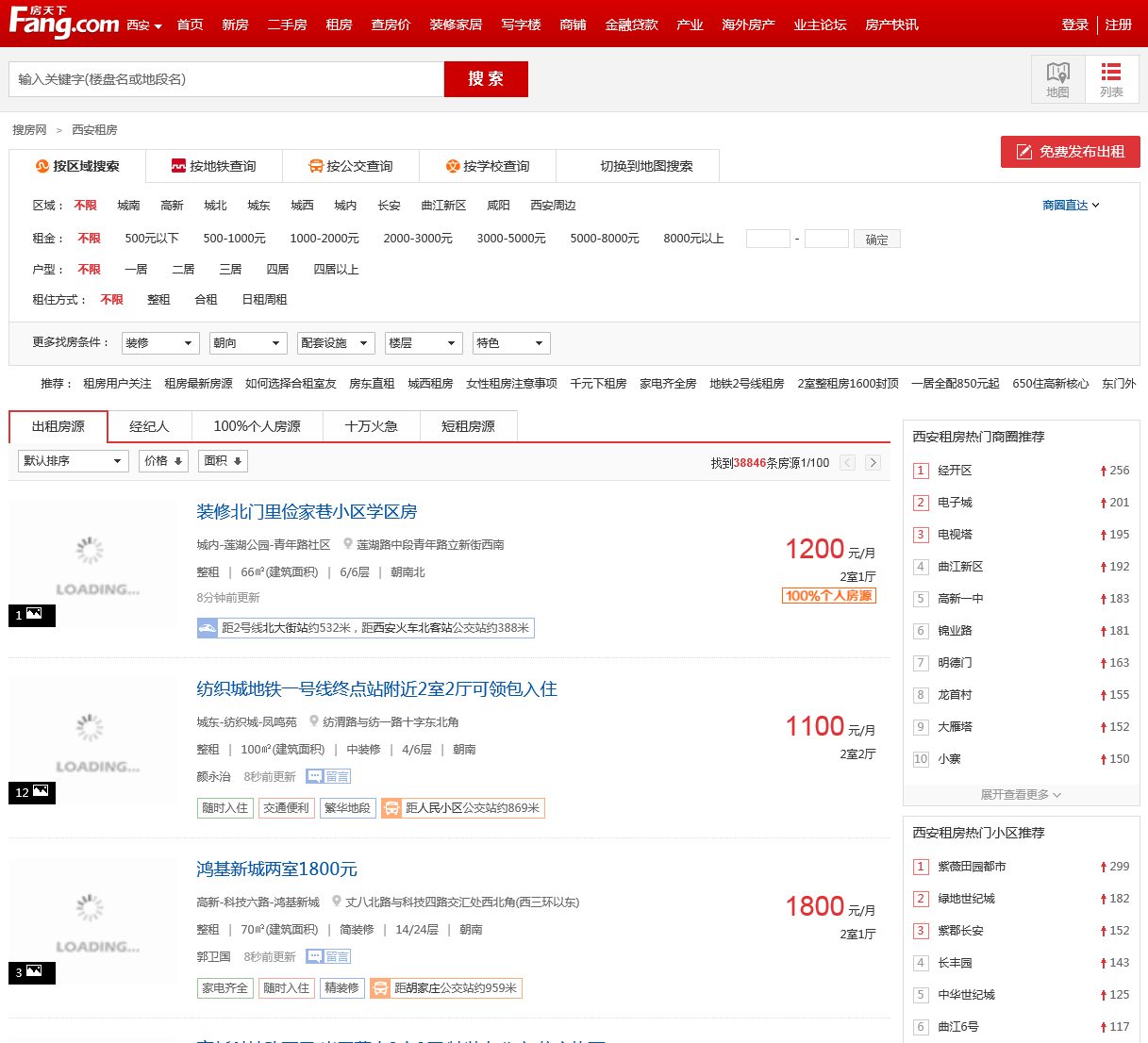Open the 配套设施 dropdown
The image size is (1148, 1043).
click(336, 343)
